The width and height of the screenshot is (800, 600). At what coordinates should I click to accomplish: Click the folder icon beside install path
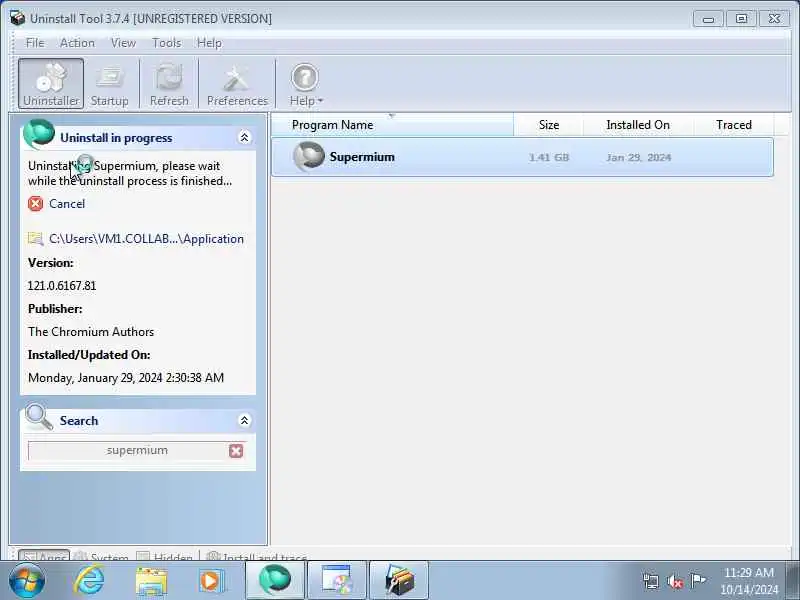pyautogui.click(x=35, y=238)
